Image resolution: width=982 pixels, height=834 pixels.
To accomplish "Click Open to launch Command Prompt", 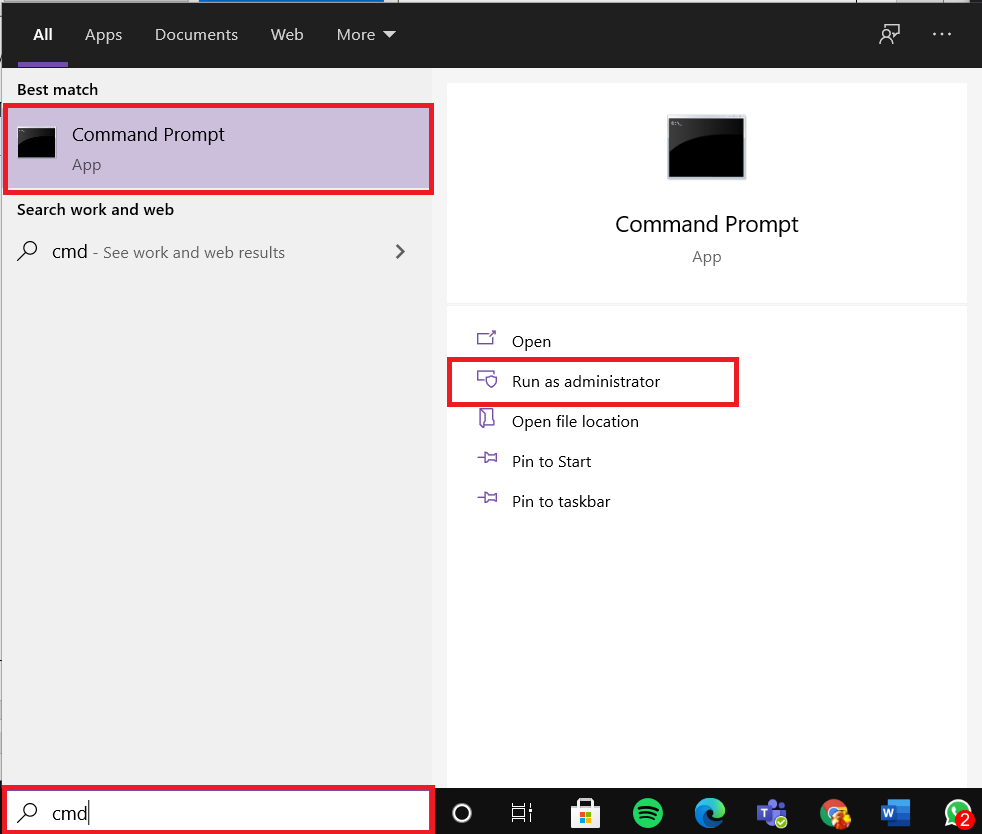I will [531, 341].
